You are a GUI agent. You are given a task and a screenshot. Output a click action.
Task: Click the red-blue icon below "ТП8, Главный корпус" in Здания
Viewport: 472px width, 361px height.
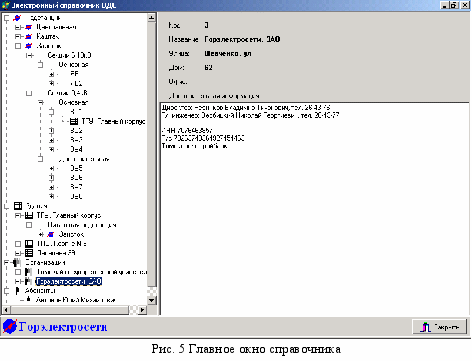point(51,234)
